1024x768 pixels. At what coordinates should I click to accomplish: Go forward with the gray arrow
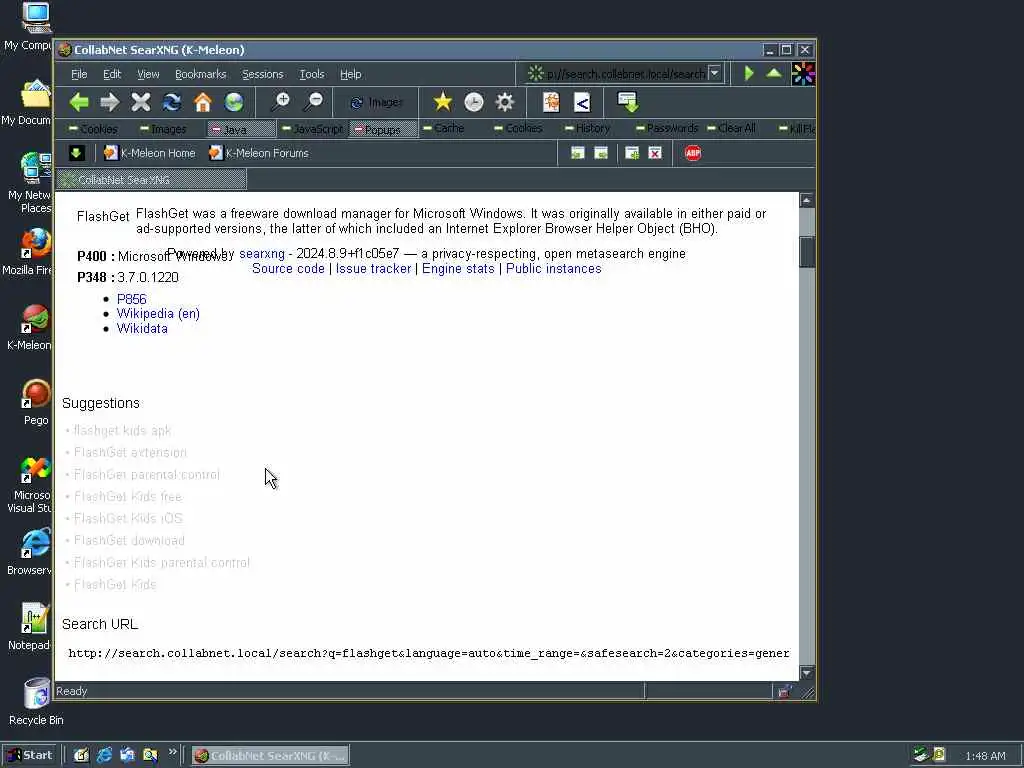click(x=110, y=102)
